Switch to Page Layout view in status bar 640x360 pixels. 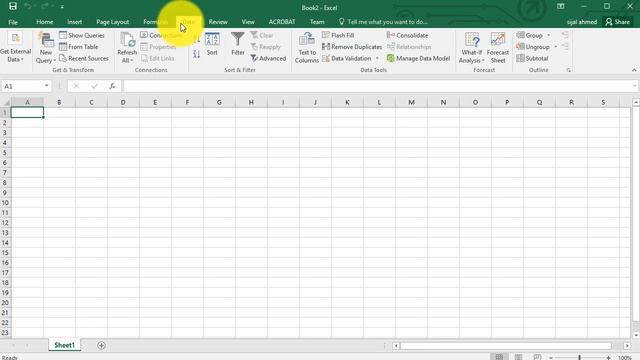(518, 357)
